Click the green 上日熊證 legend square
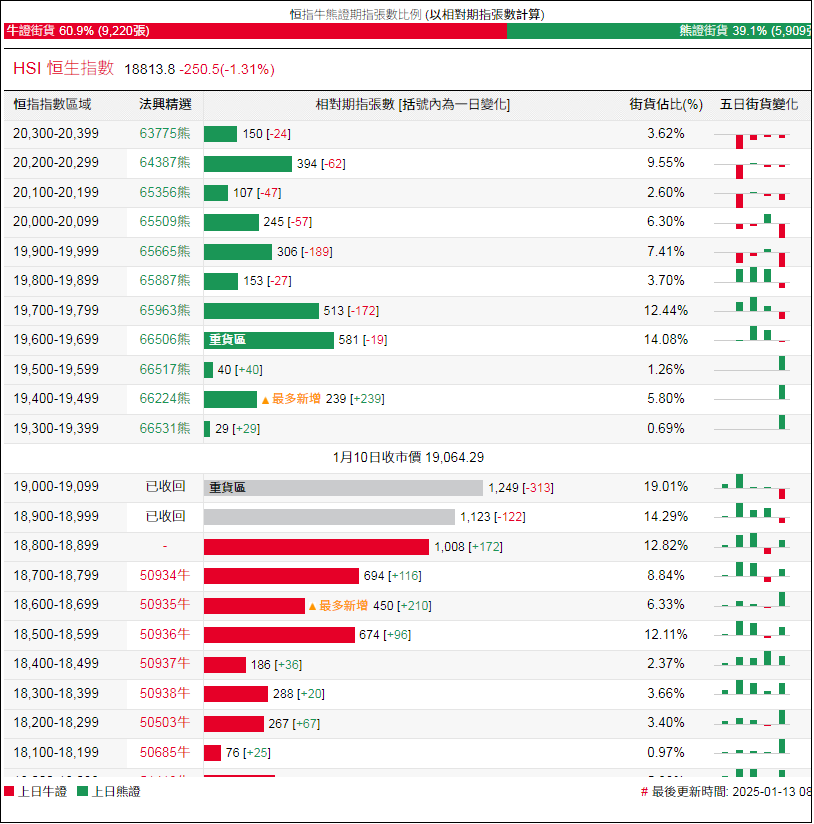The width and height of the screenshot is (814, 824). [83, 791]
